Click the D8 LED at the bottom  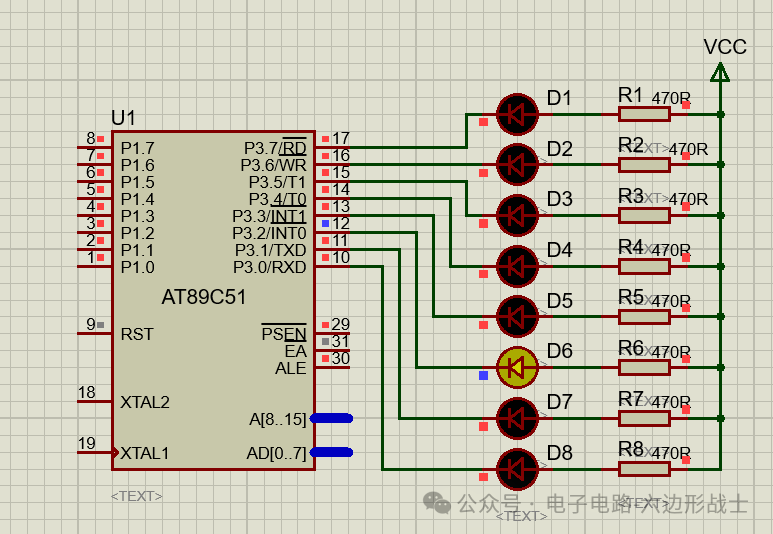[517, 469]
